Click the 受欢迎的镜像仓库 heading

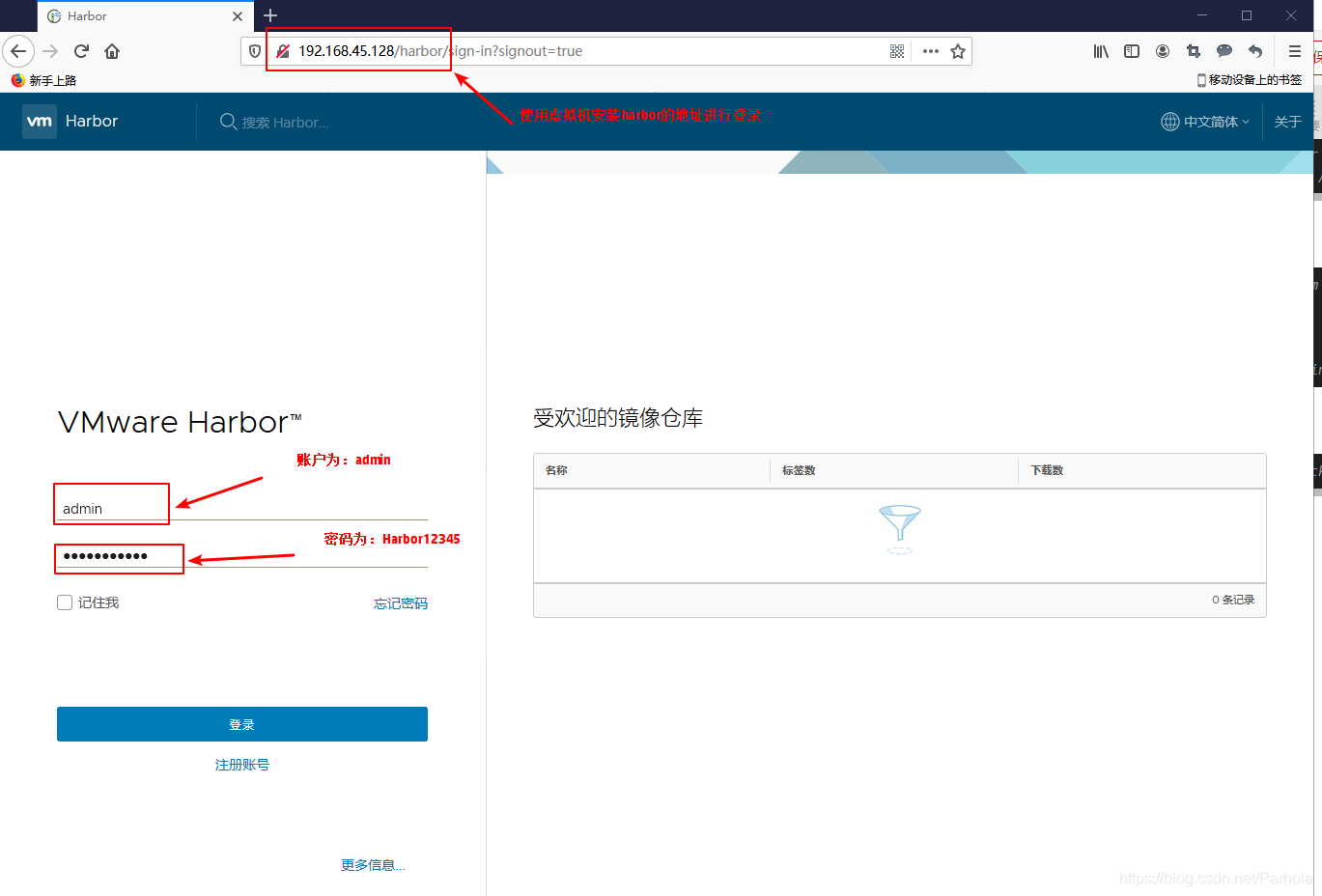618,418
